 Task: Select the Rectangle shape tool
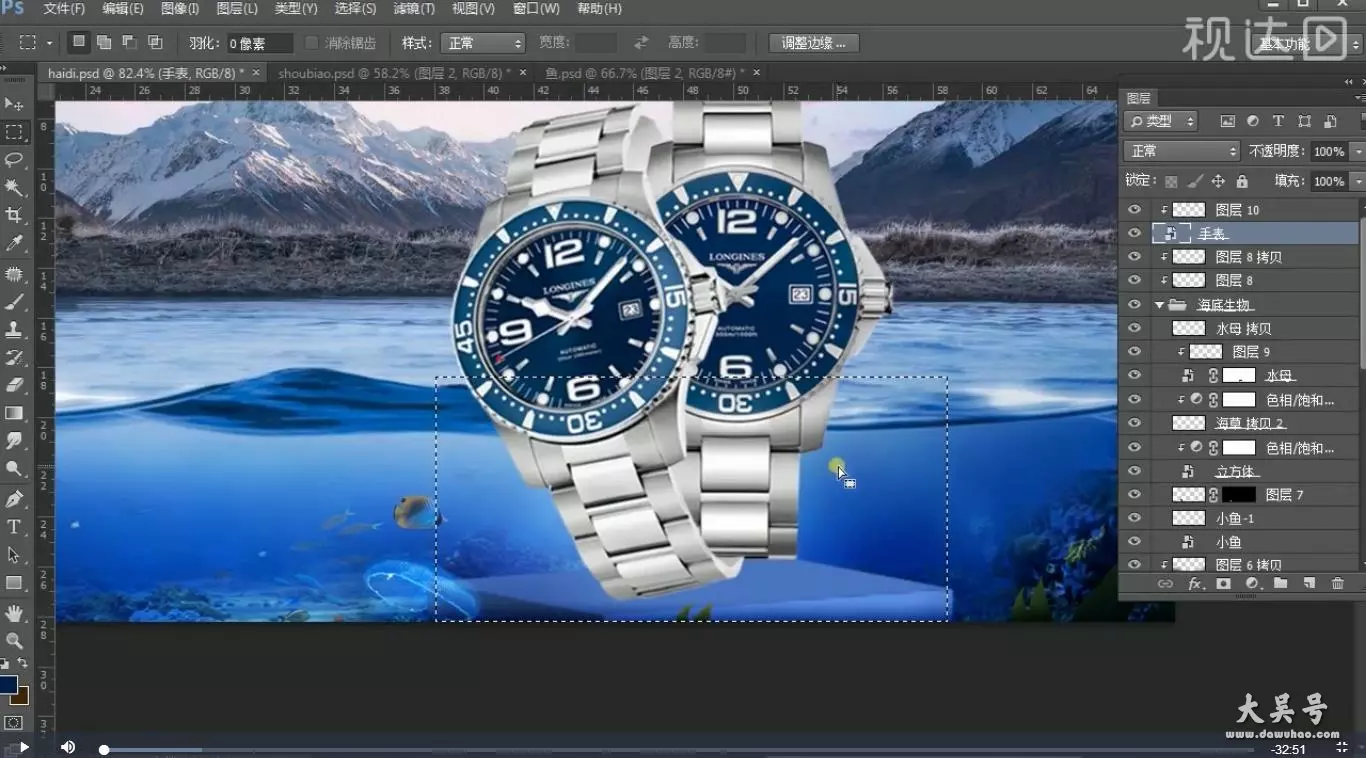[14, 582]
